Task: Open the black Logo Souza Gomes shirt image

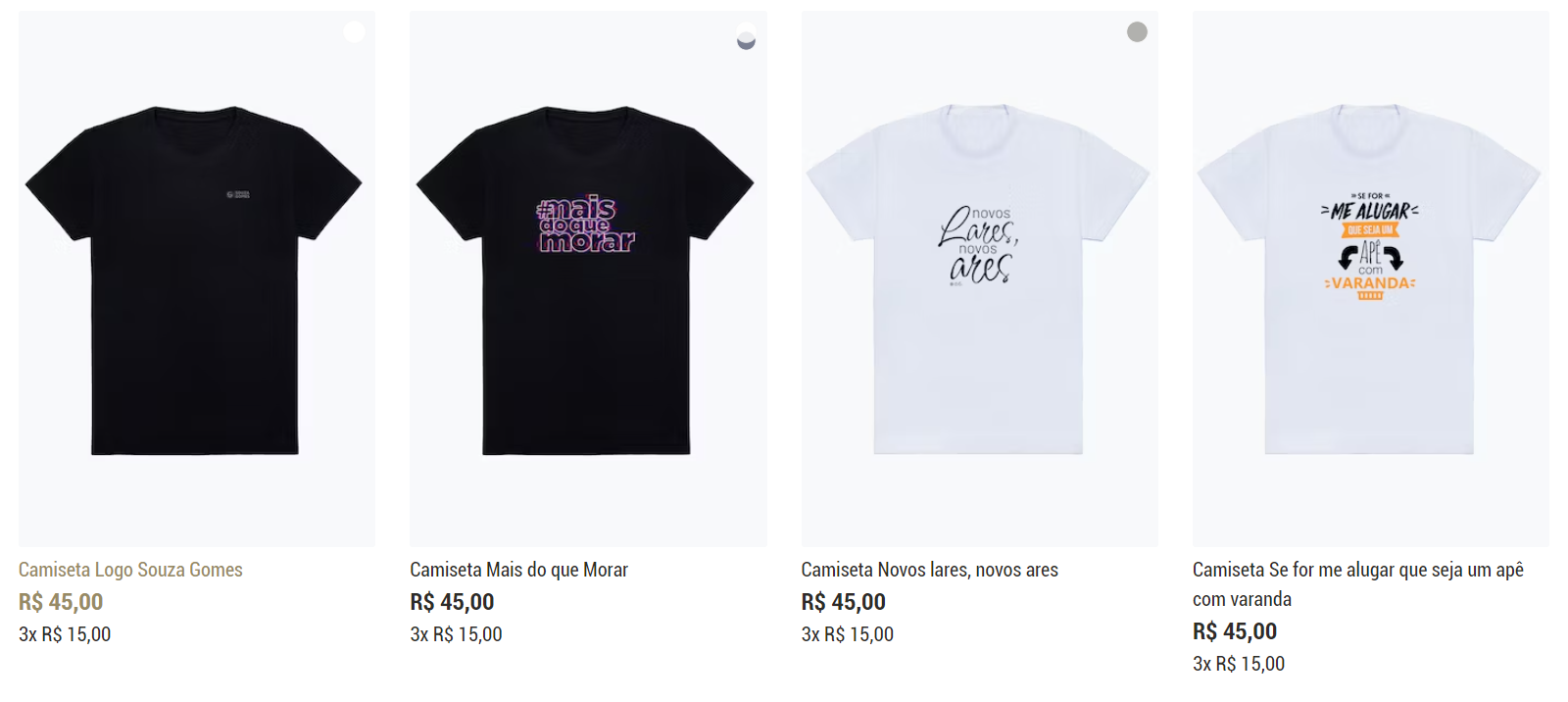Action: pos(196,279)
